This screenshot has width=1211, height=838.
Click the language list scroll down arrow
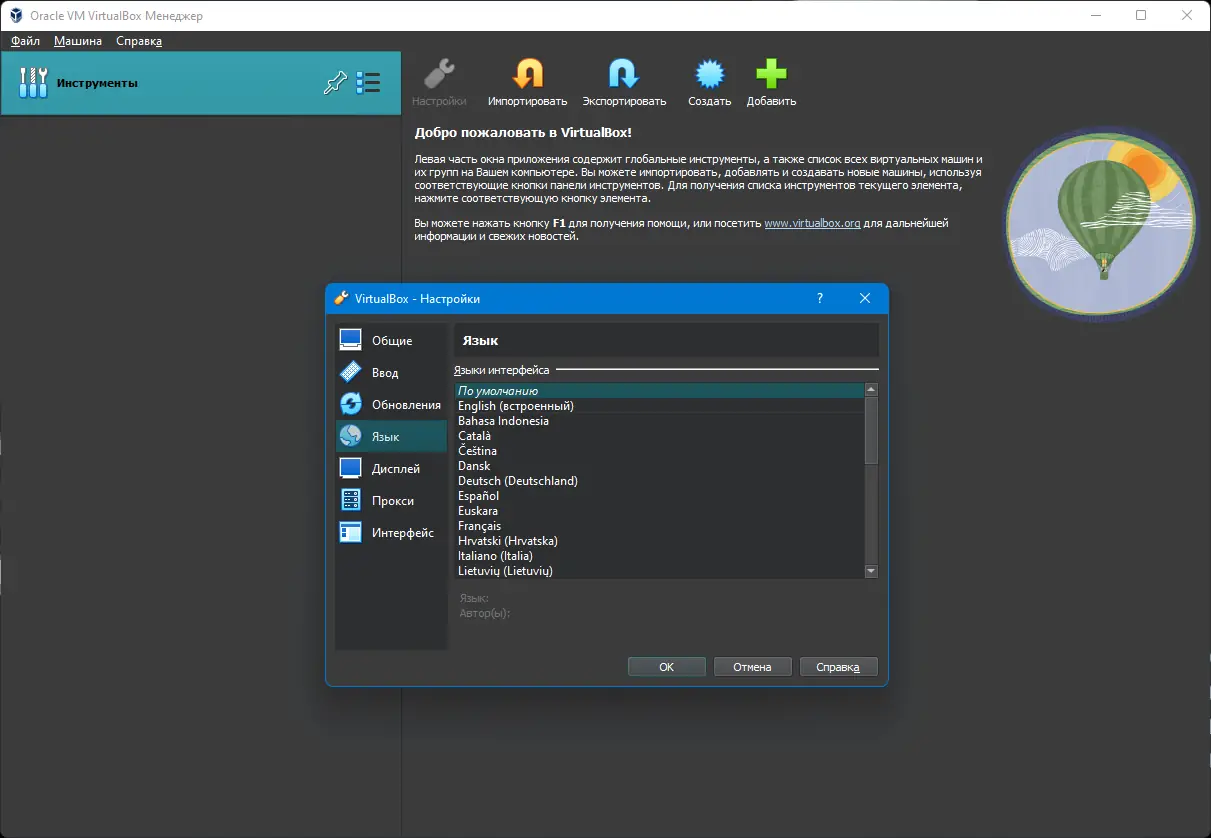coord(871,571)
